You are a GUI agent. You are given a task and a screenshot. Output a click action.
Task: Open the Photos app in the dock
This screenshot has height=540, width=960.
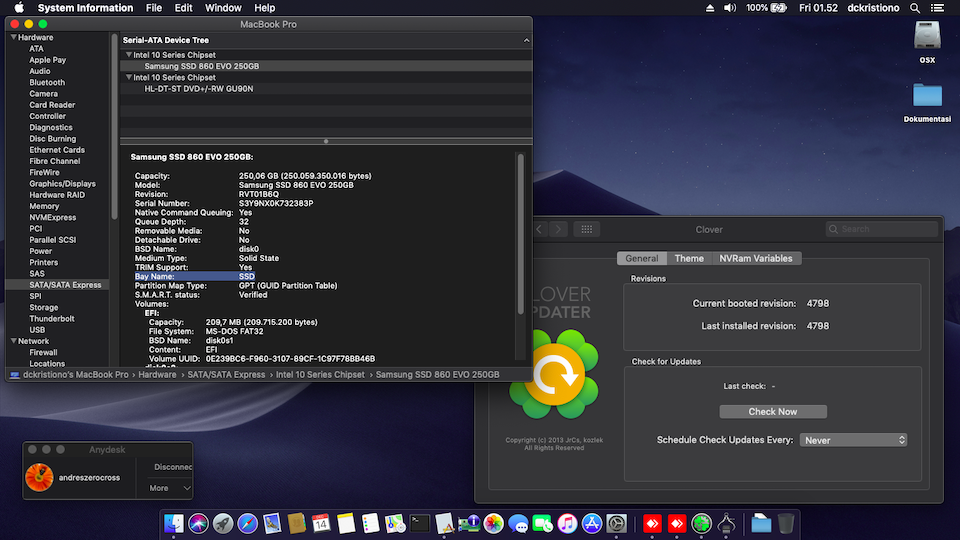click(x=493, y=523)
